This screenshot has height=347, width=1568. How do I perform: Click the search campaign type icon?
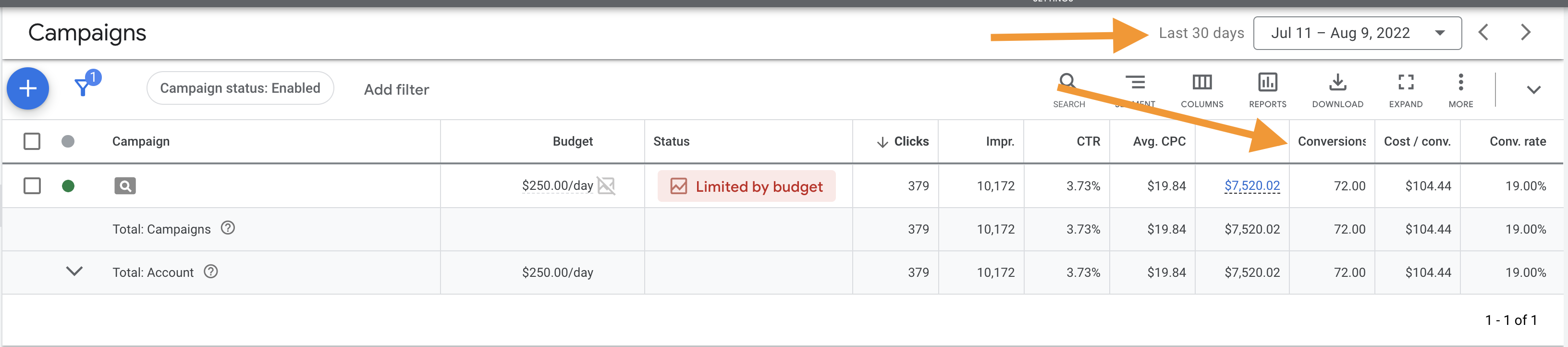click(125, 186)
